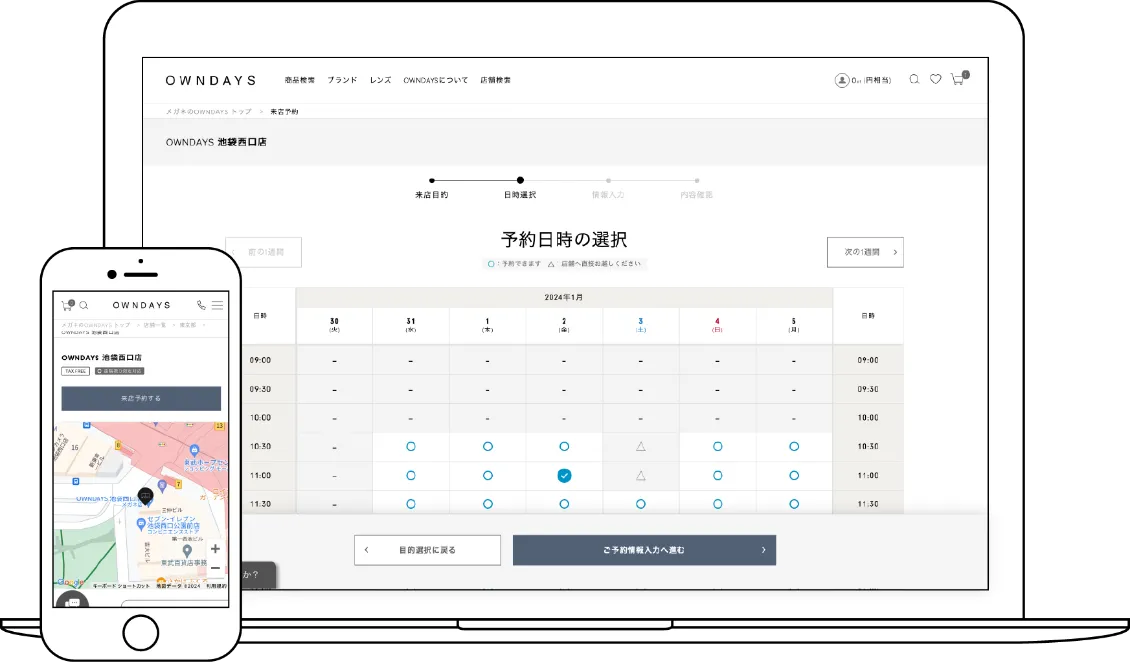Screen dimensions: 1130x662
Task: Open the レンズ menu item
Action: coord(380,80)
